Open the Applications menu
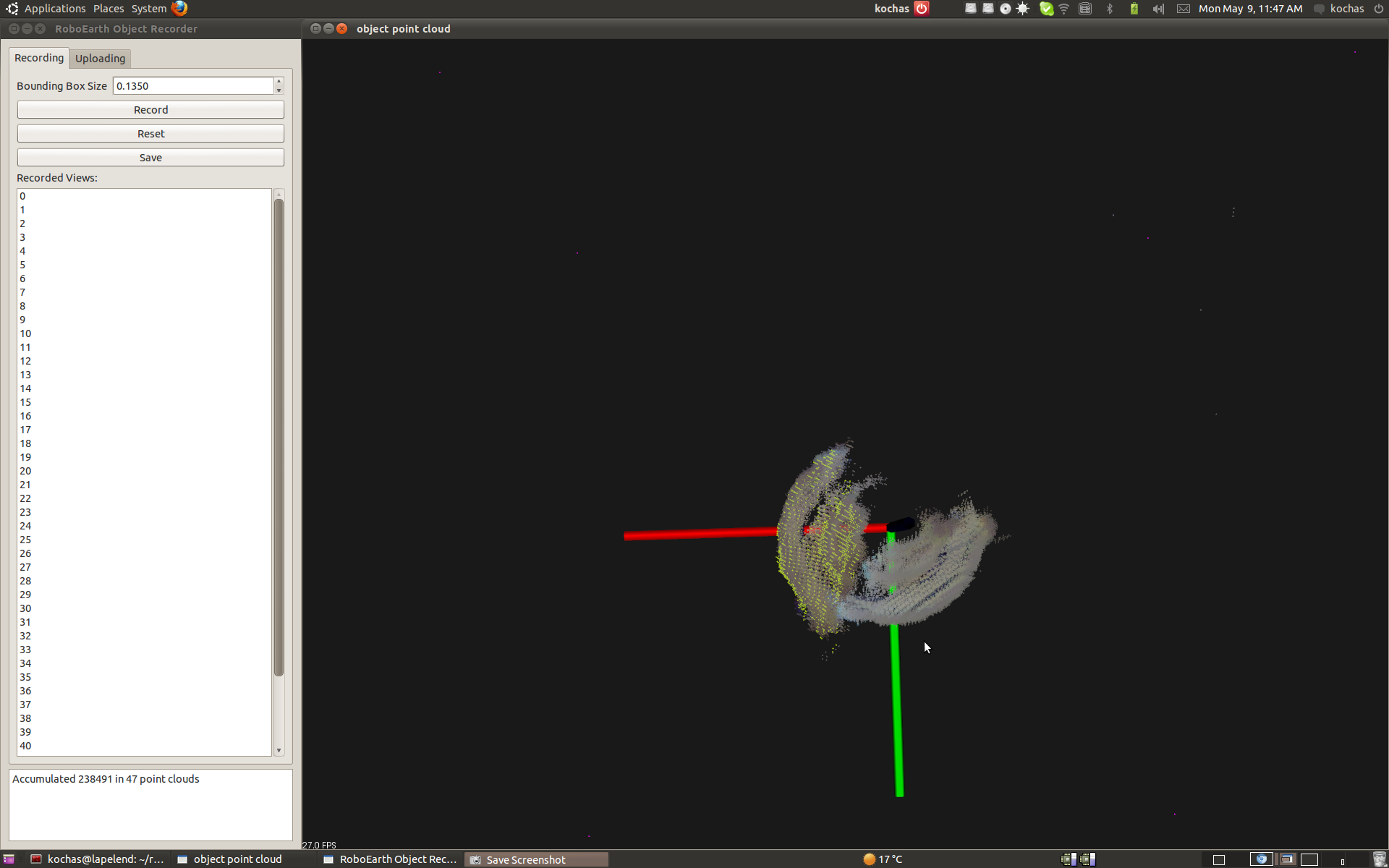The width and height of the screenshot is (1389, 868). click(x=54, y=9)
